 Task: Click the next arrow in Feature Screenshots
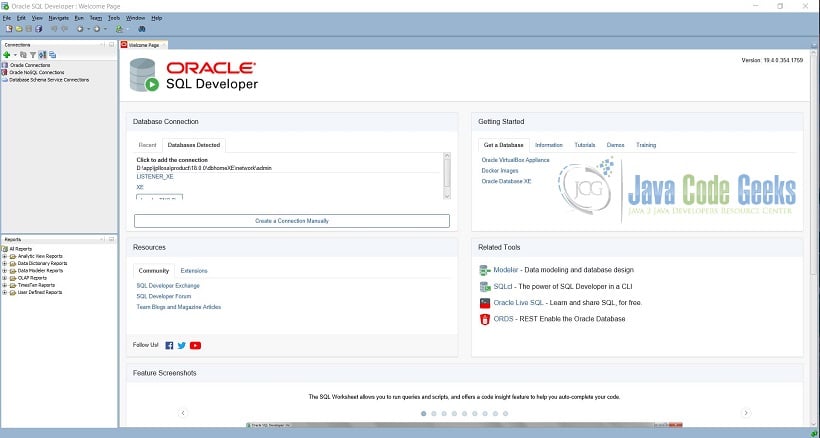pos(746,413)
